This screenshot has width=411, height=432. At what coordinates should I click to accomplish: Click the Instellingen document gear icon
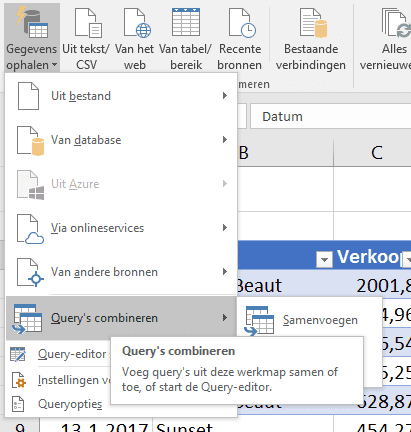(19, 380)
